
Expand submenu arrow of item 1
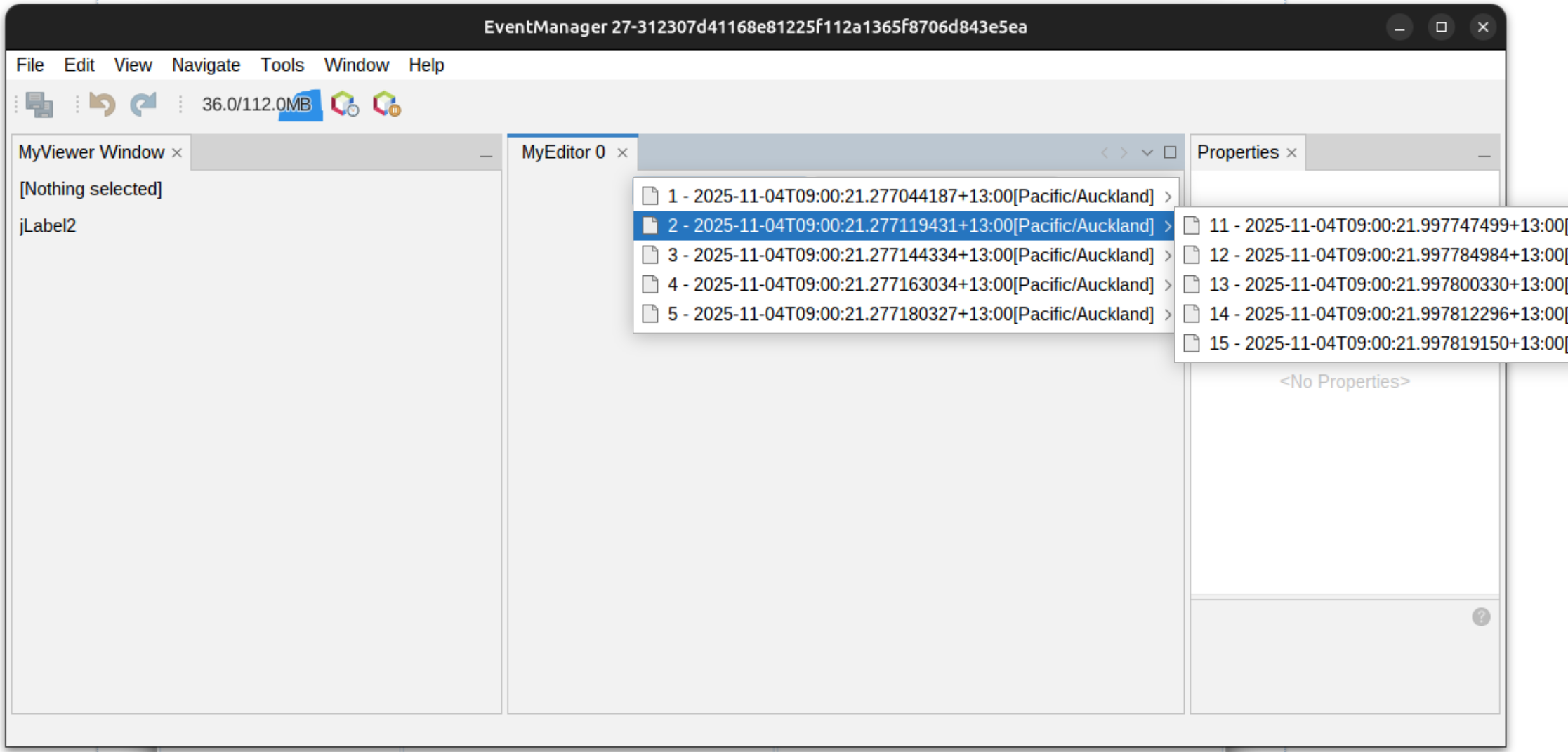[1167, 197]
